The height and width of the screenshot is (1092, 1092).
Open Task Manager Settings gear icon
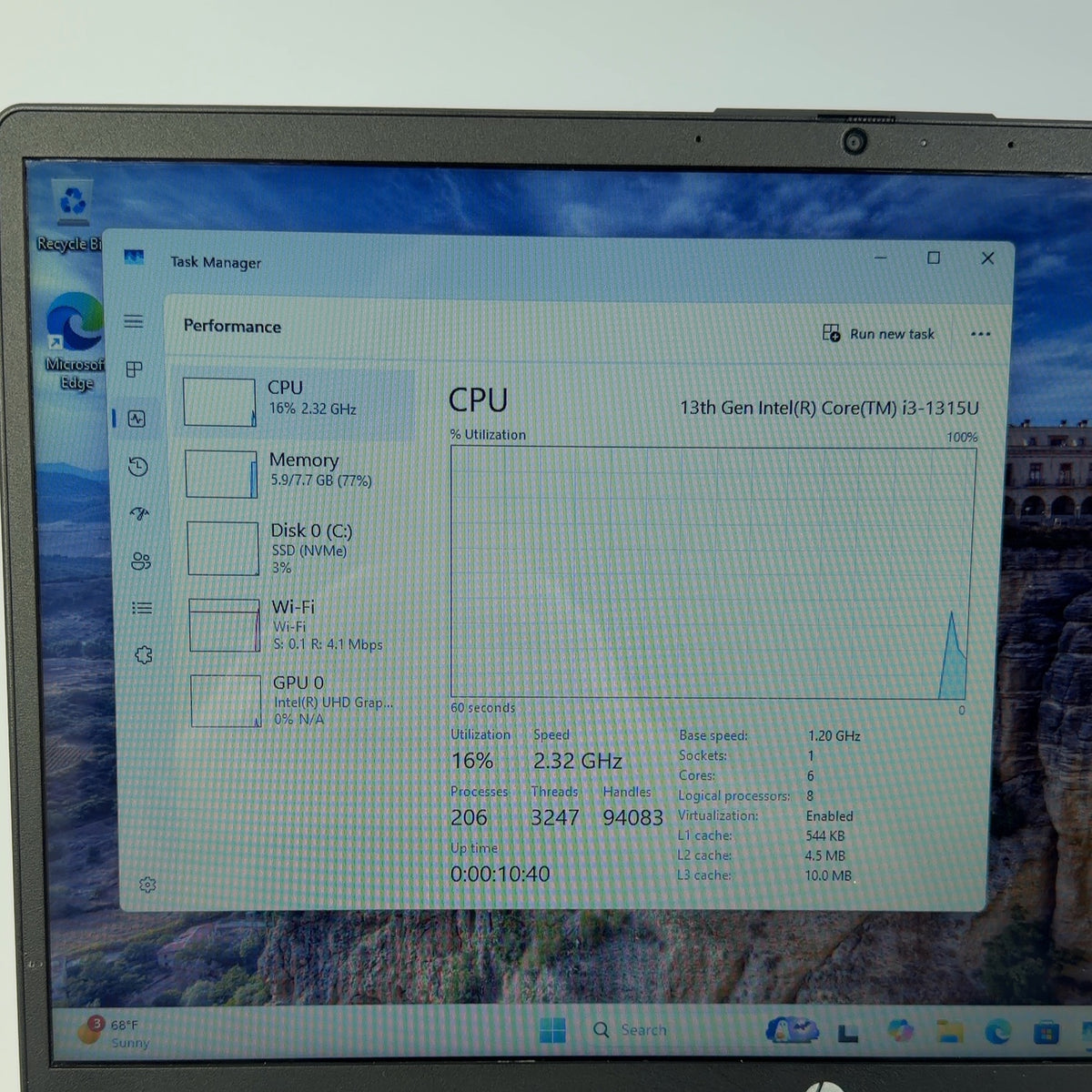coord(147,885)
